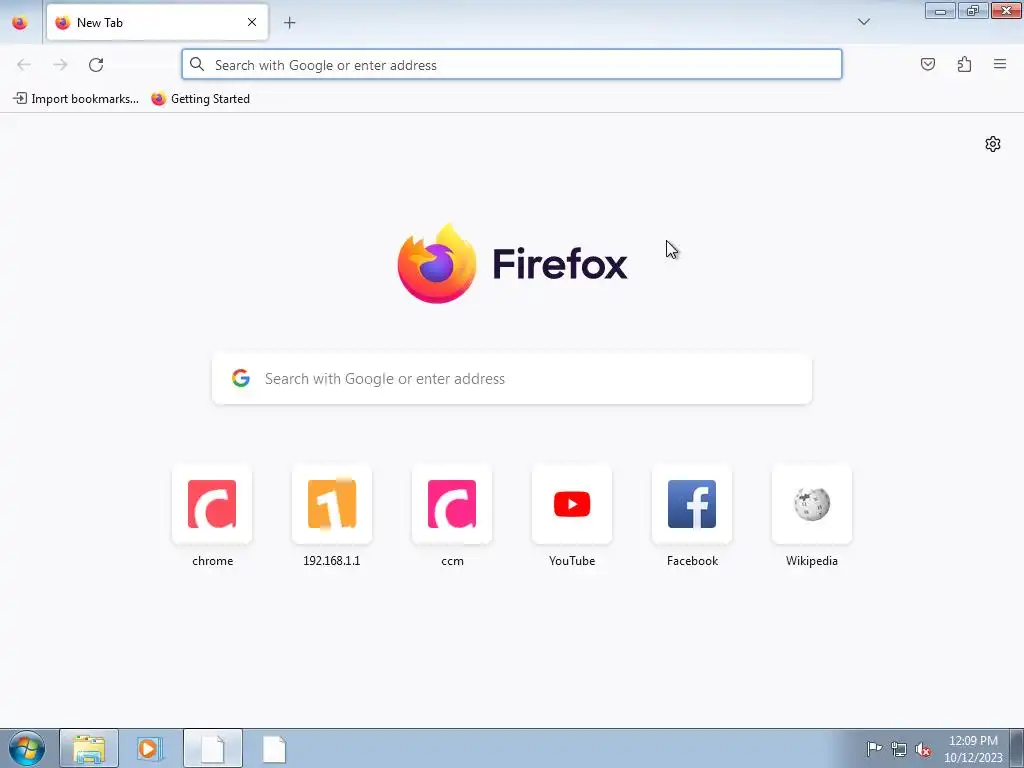
Task: Open Firefox View pinned tab icon
Action: click(x=20, y=23)
